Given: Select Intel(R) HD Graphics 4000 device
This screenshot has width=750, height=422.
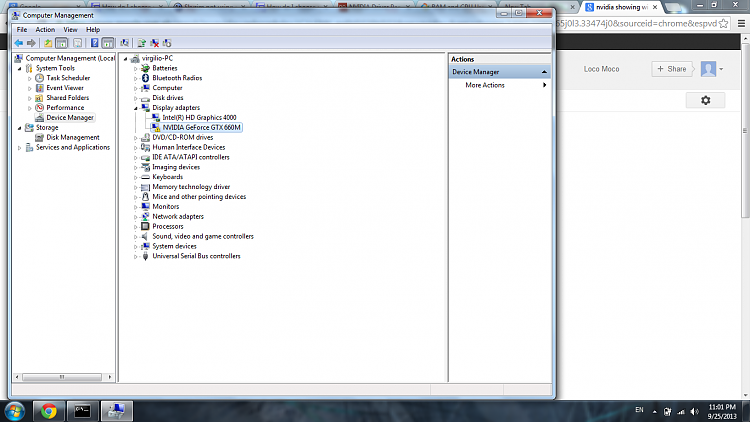Looking at the screenshot, I should [x=199, y=117].
